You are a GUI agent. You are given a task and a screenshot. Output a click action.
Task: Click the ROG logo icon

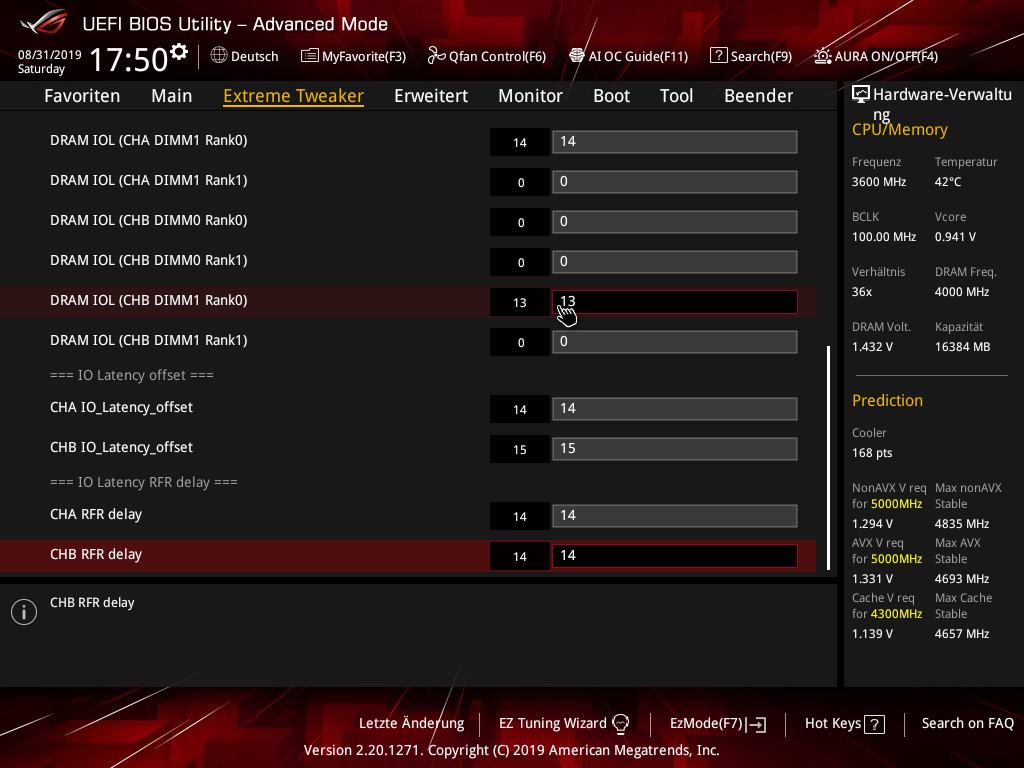pyautogui.click(x=43, y=22)
